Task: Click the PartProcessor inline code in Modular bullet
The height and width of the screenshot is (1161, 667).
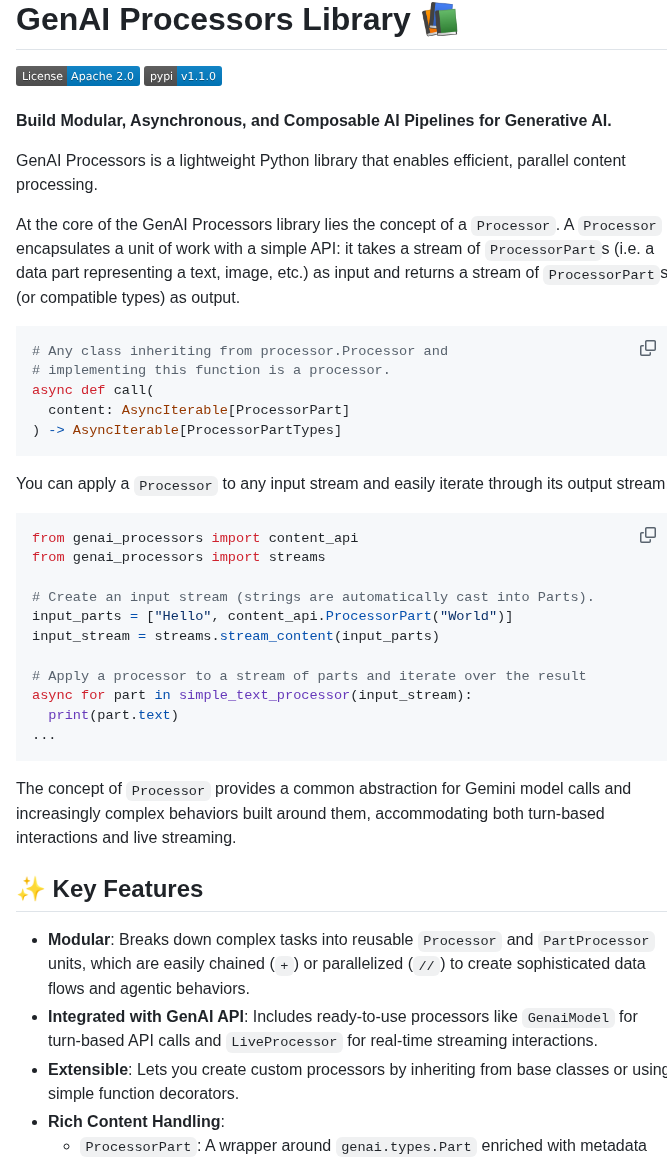Action: 596,940
